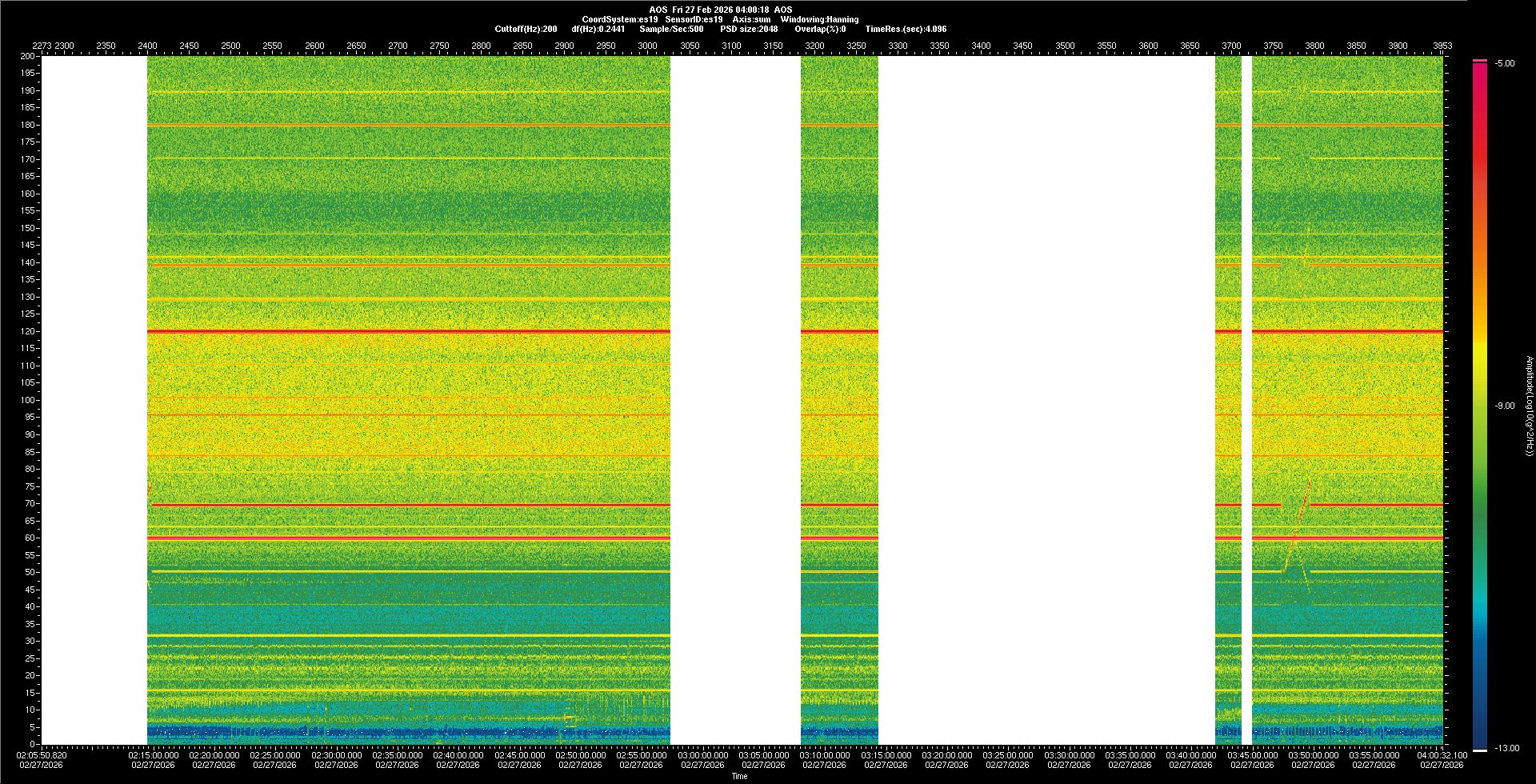Screen dimensions: 1536x784
Task: Click the -5.00 label on the color scale
Action: (x=1505, y=63)
